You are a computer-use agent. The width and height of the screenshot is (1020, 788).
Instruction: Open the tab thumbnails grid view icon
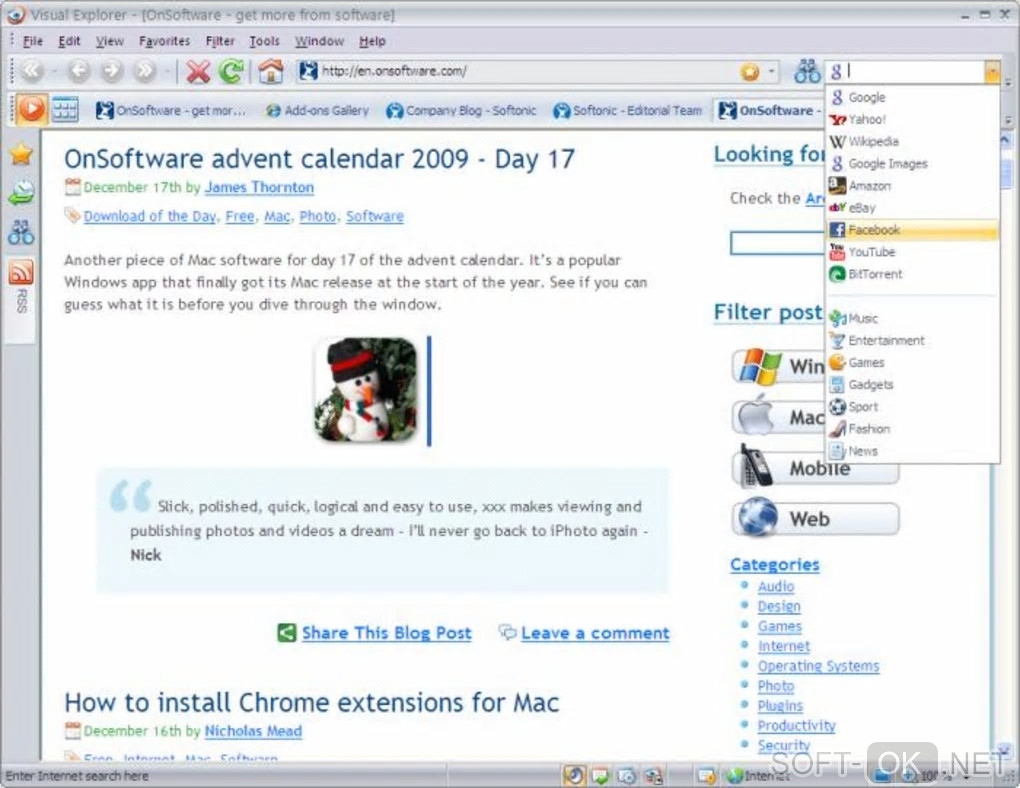point(65,109)
